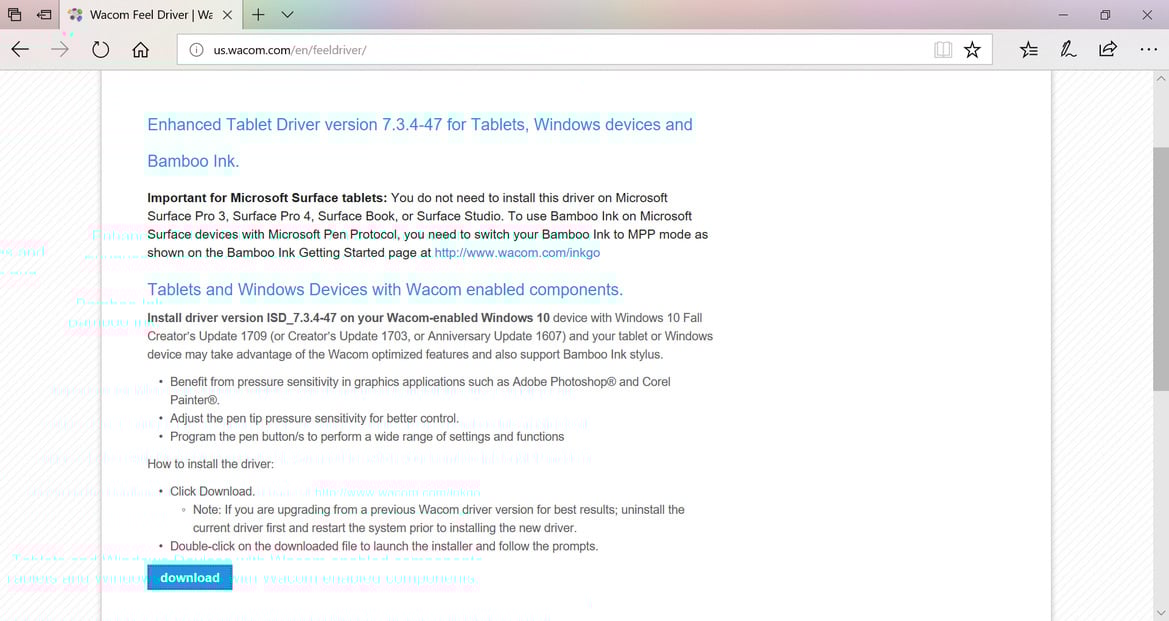Click the Forward navigation arrow
1169x621 pixels.
[60, 50]
